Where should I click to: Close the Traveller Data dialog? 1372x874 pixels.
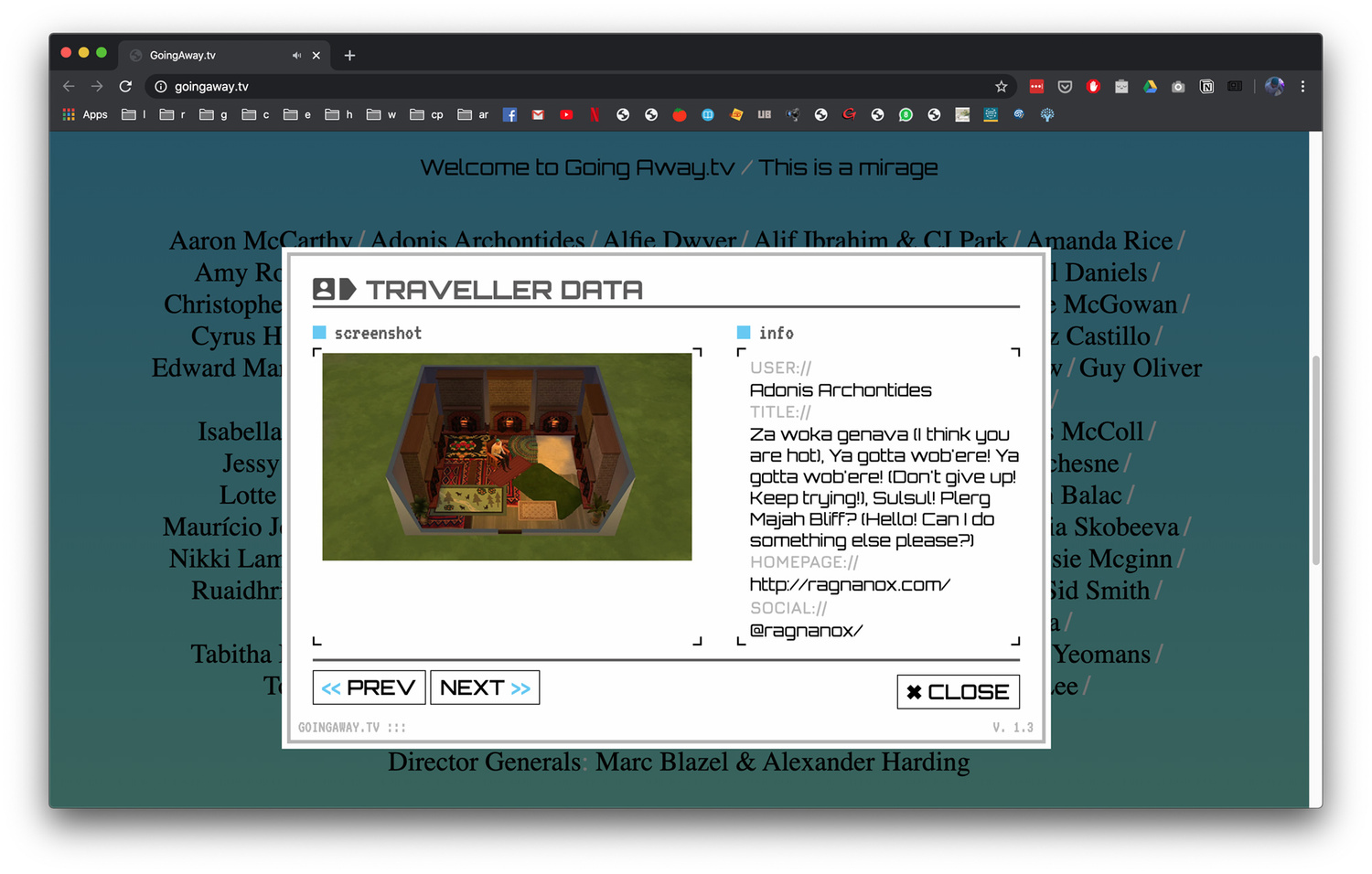(x=958, y=692)
